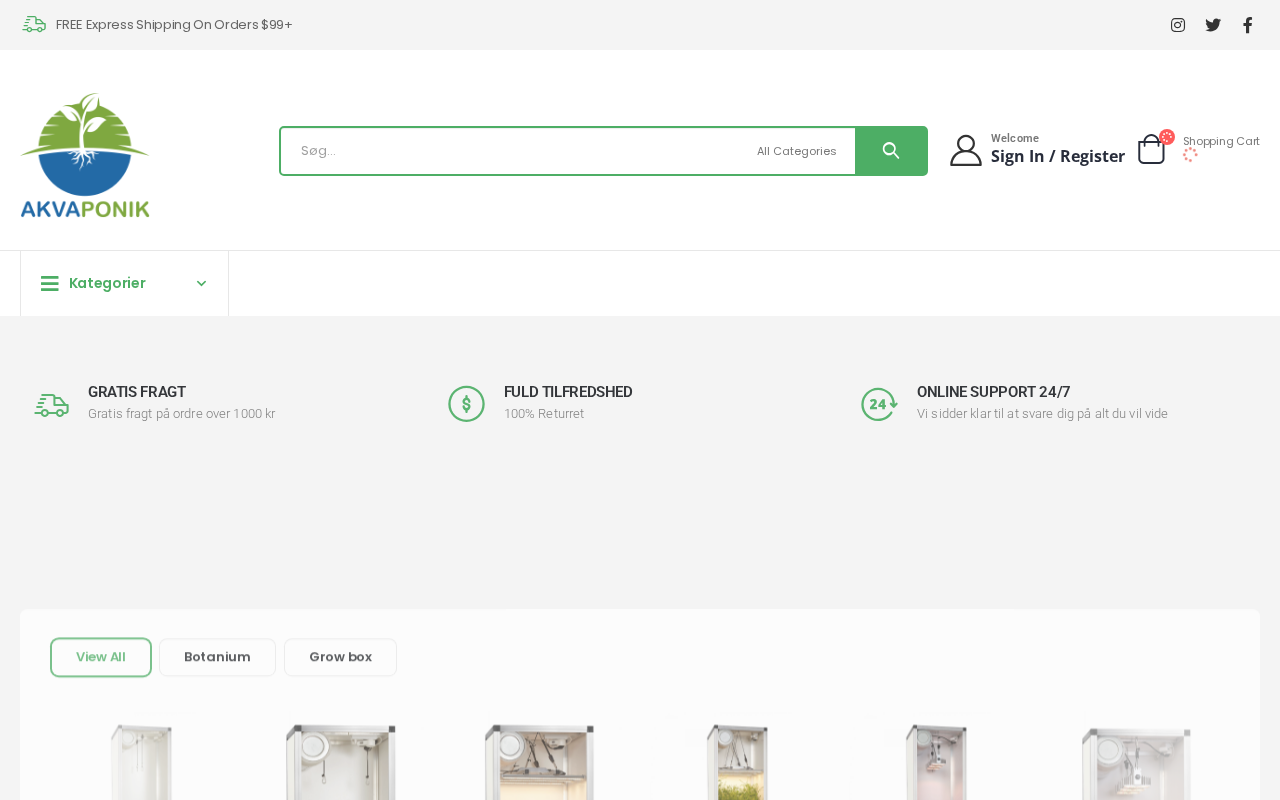The height and width of the screenshot is (800, 1280).
Task: Select the View All tab
Action: (x=101, y=657)
